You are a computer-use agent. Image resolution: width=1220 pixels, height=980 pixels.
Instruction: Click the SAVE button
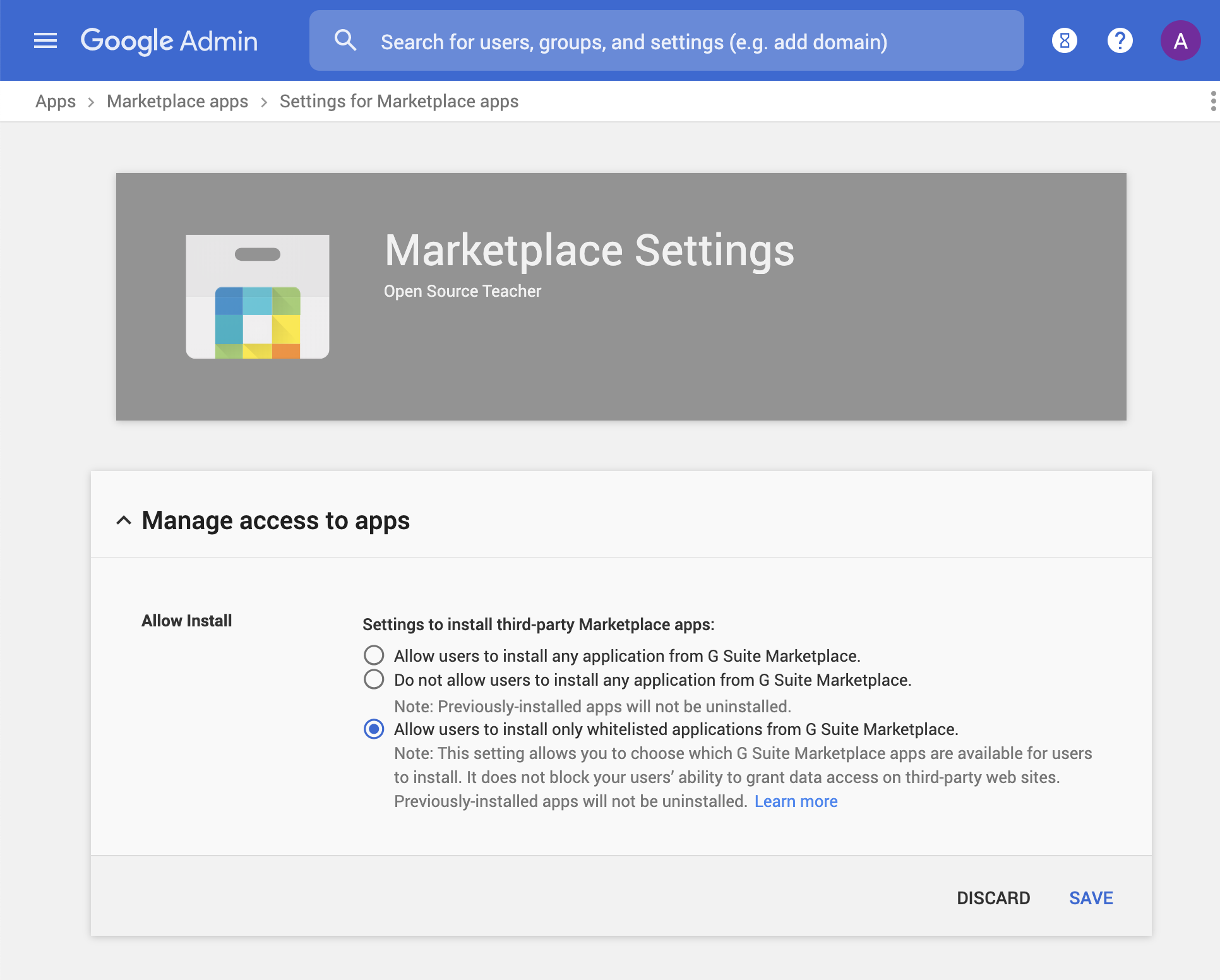pos(1091,898)
